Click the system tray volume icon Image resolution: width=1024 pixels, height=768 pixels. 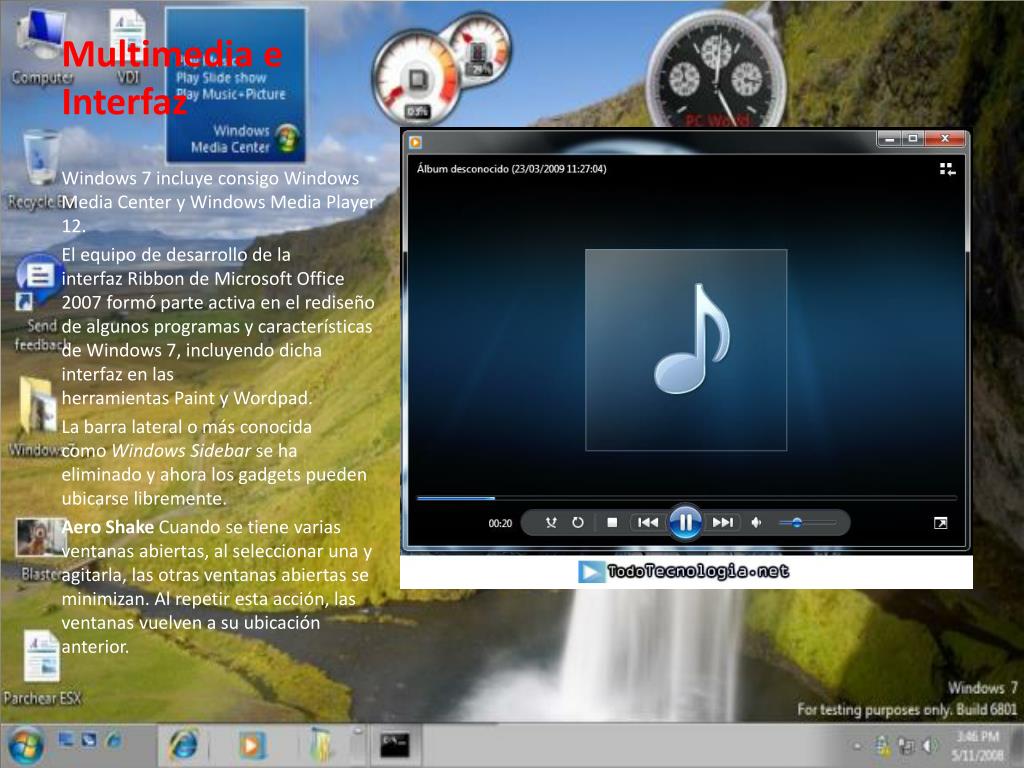click(929, 745)
